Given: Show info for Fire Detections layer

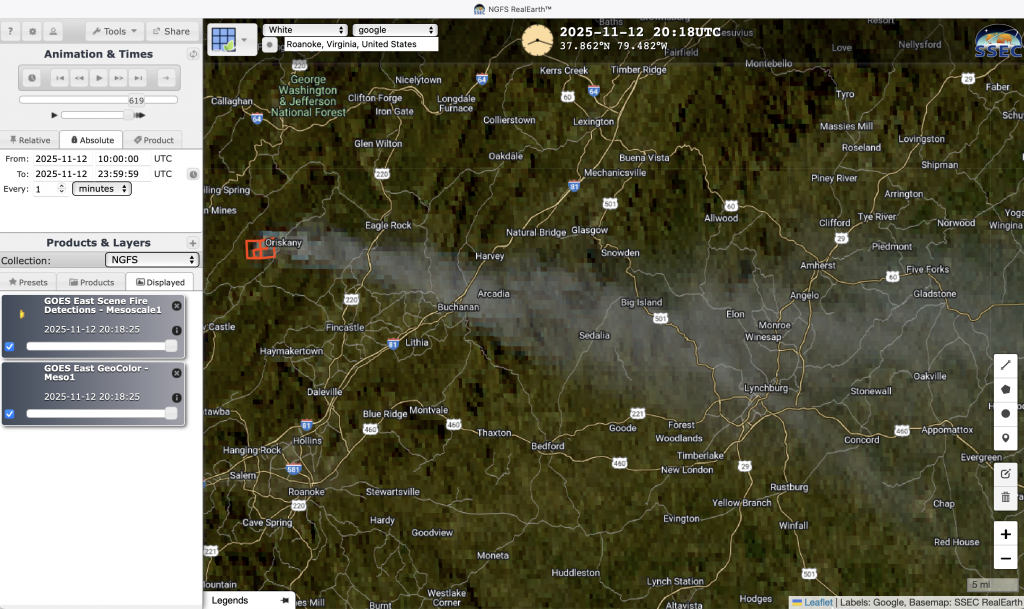Looking at the screenshot, I should [177, 330].
